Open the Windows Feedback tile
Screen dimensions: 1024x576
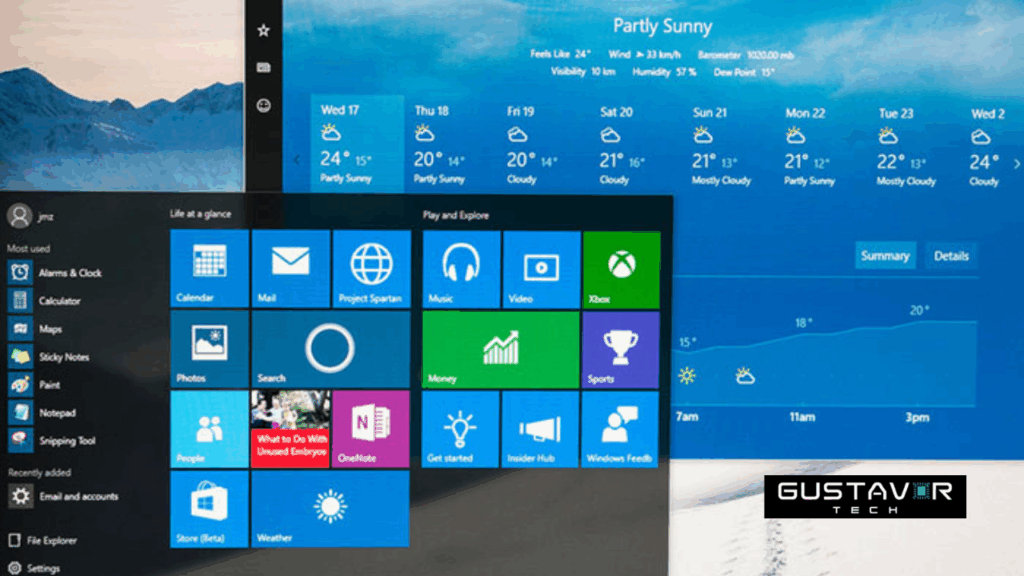click(620, 429)
